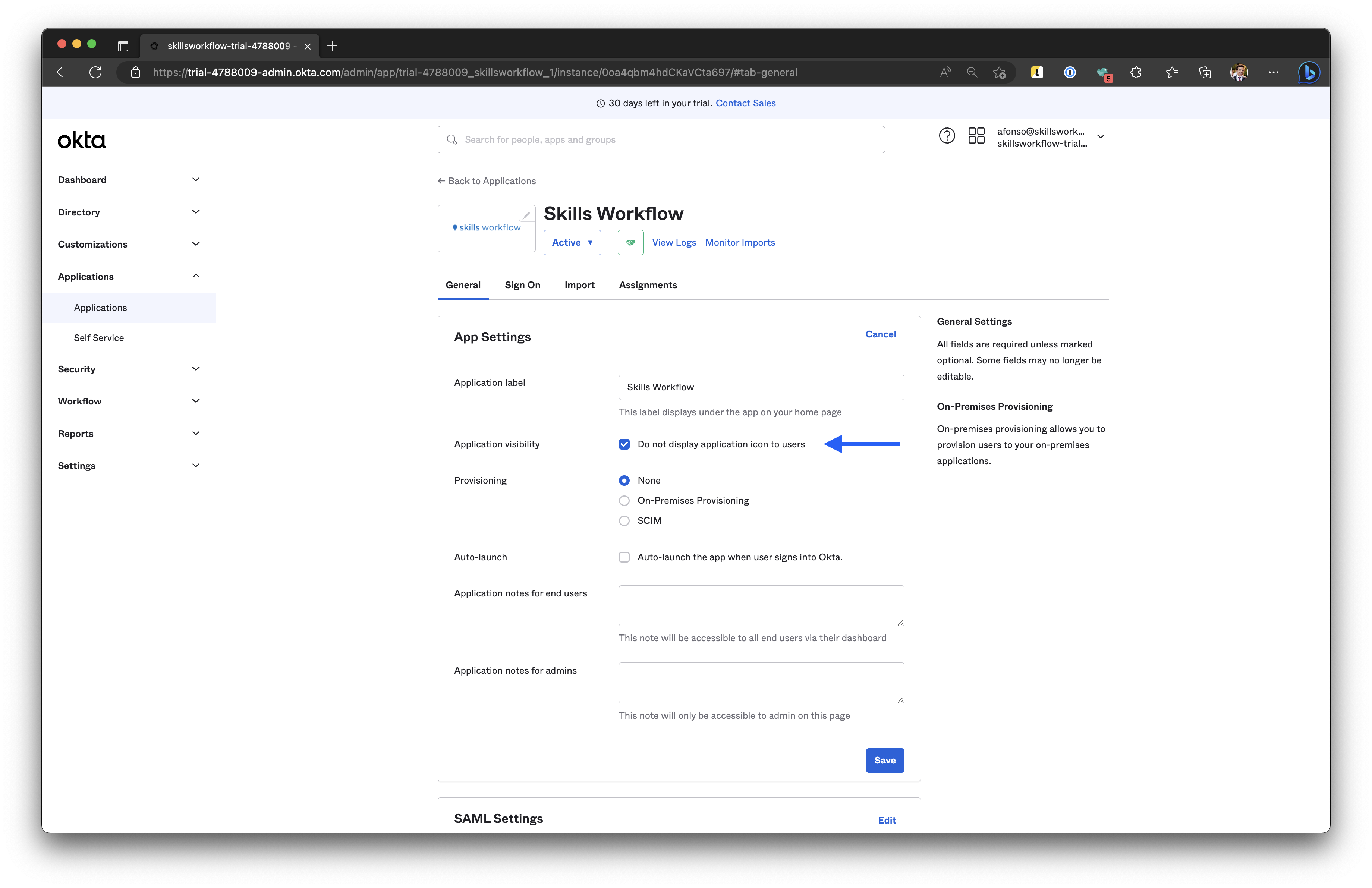Close the skillsworkflow-trial browser tab
This screenshot has height=888, width=1372.
[308, 46]
